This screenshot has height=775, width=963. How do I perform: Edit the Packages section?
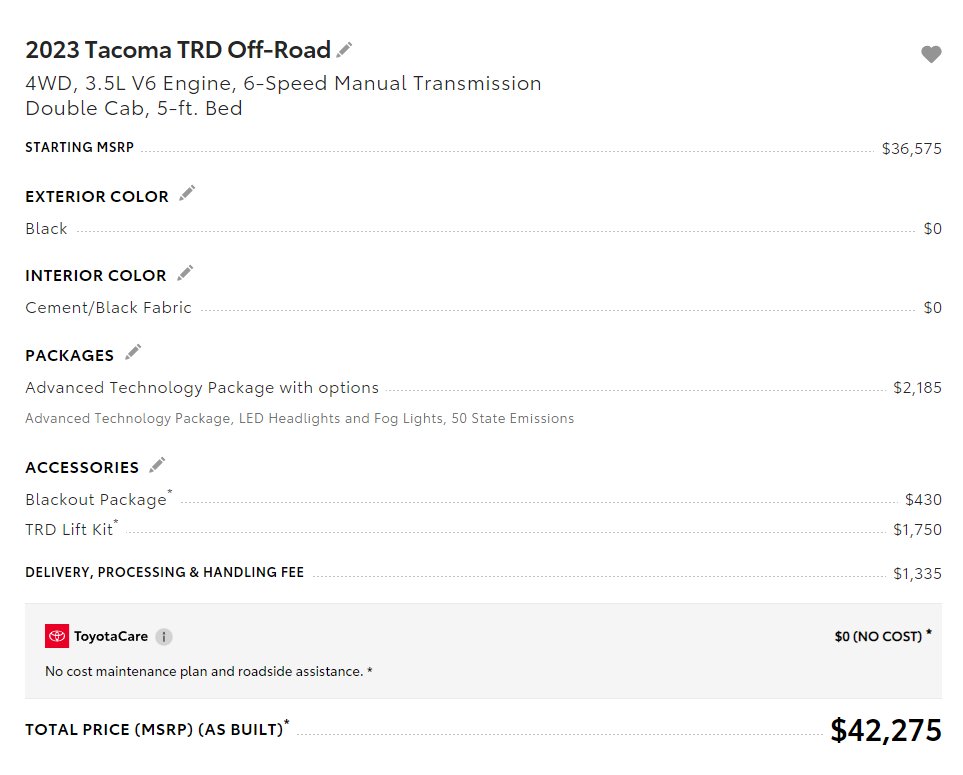coord(133,352)
